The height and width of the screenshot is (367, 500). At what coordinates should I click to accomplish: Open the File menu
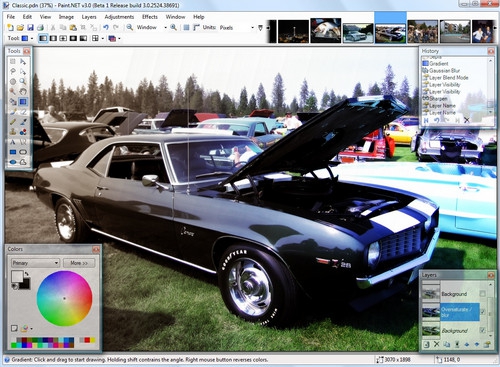click(x=11, y=17)
